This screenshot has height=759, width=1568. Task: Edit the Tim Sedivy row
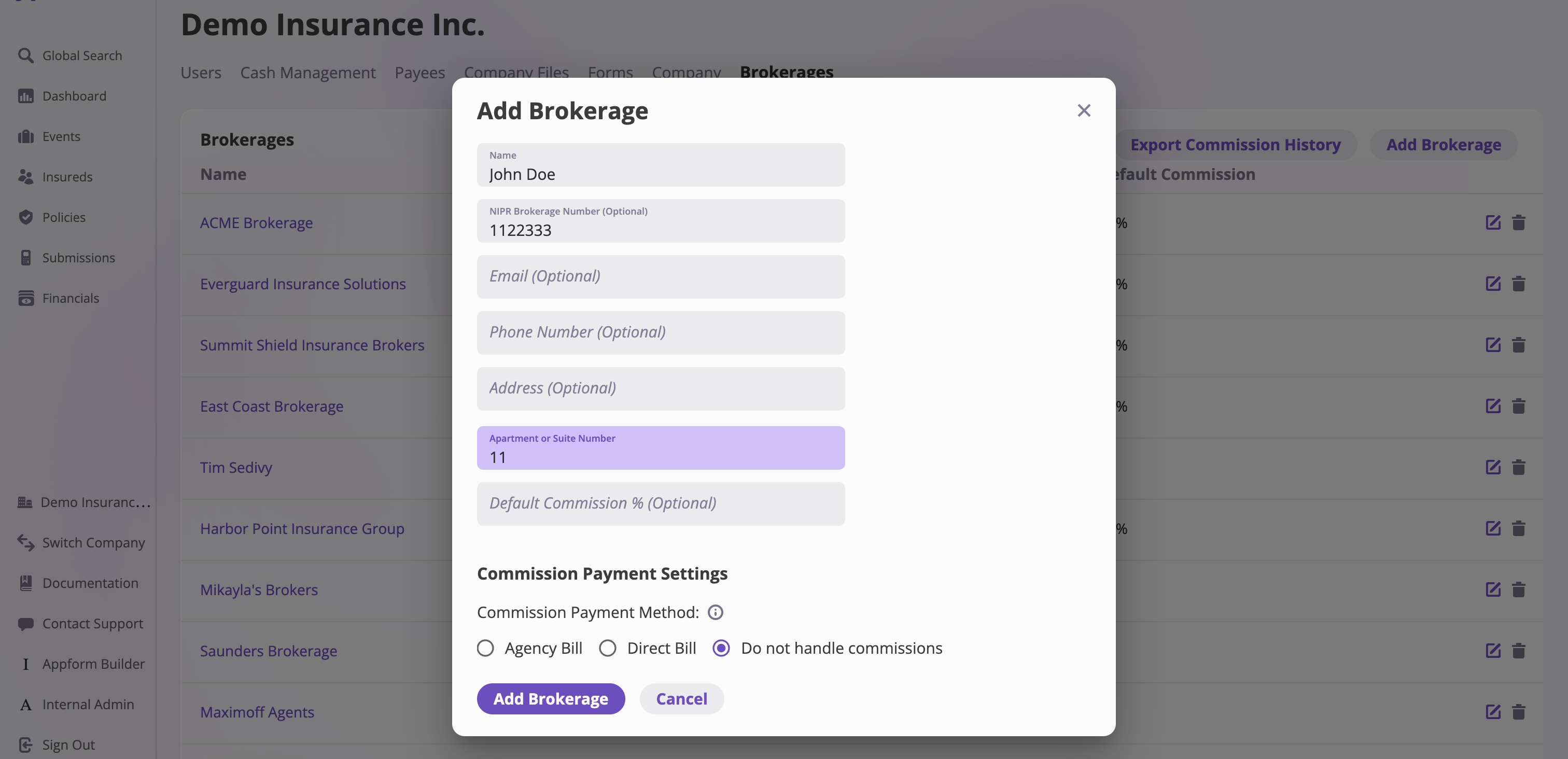tap(1492, 467)
